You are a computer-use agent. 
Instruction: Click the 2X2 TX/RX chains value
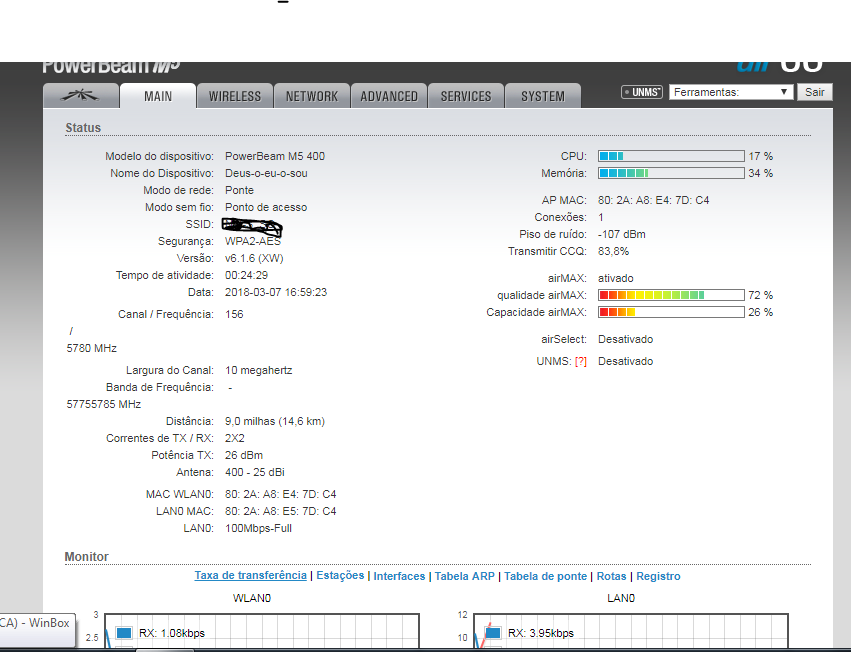tap(235, 438)
